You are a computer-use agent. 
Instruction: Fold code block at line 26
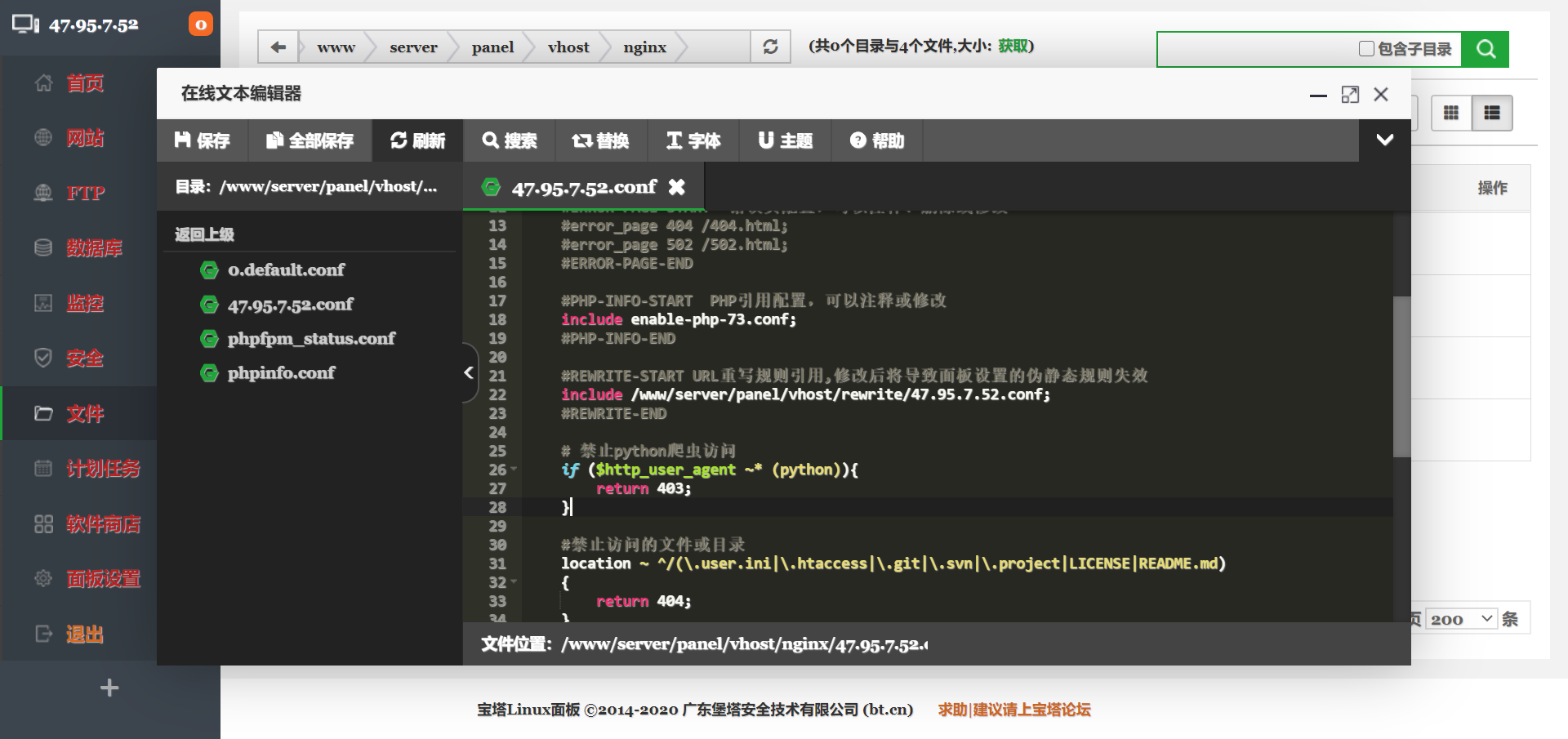tap(514, 470)
